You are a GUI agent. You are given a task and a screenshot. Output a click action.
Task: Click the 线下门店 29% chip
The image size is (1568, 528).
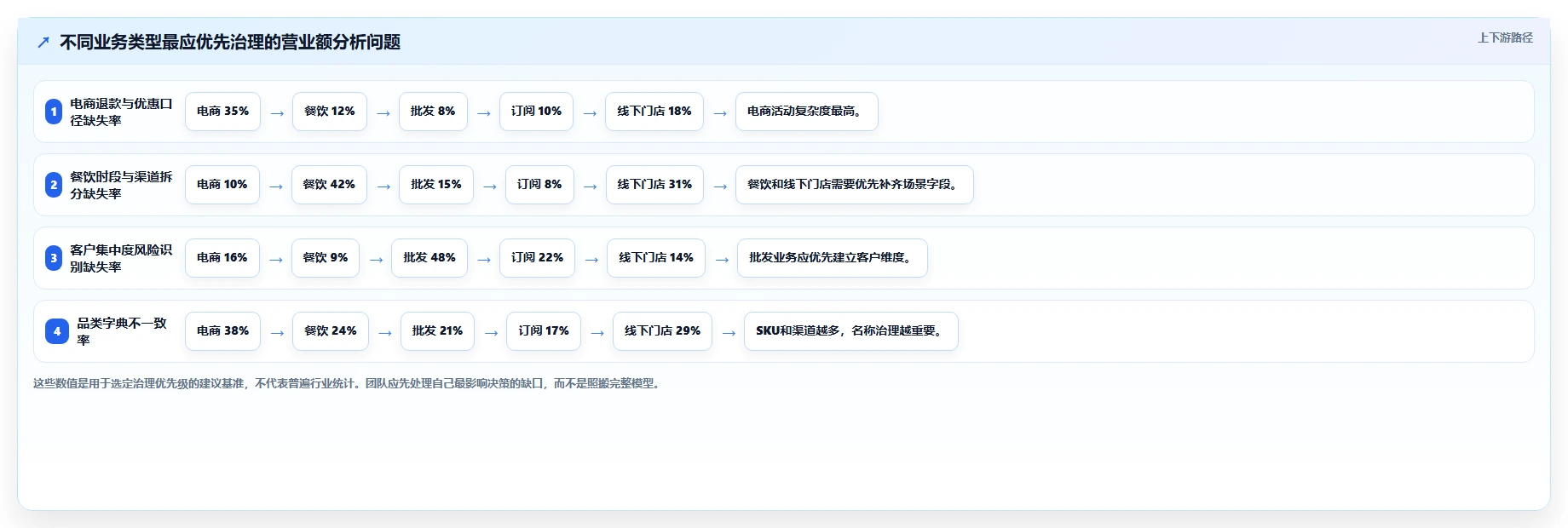pyautogui.click(x=662, y=331)
